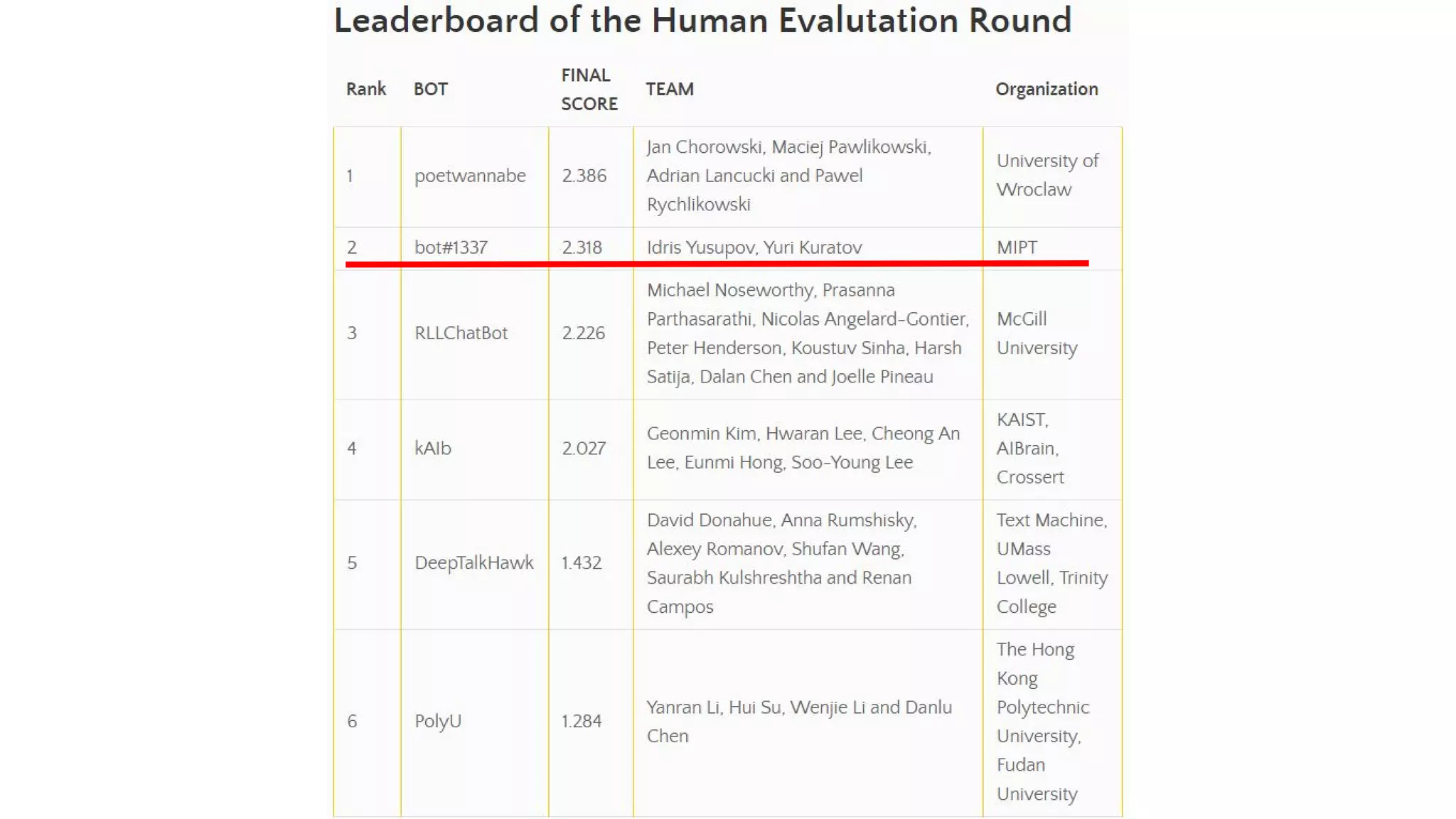The width and height of the screenshot is (1456, 819).
Task: Click the University of Wroclaw organization cell
Action: point(1047,175)
